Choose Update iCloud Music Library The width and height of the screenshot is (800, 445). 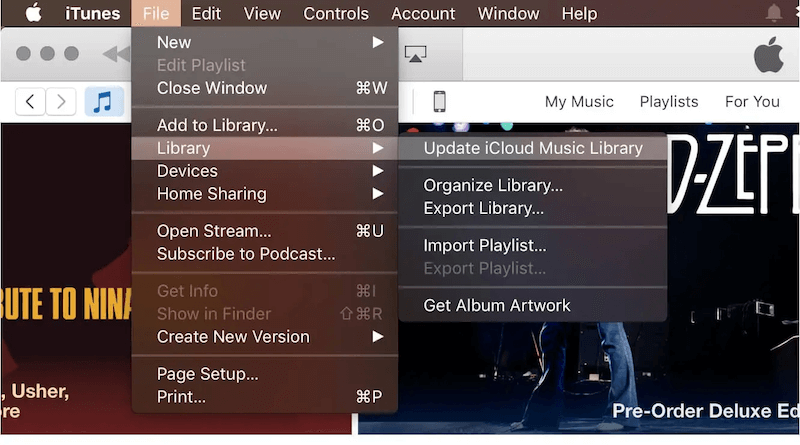tap(532, 148)
